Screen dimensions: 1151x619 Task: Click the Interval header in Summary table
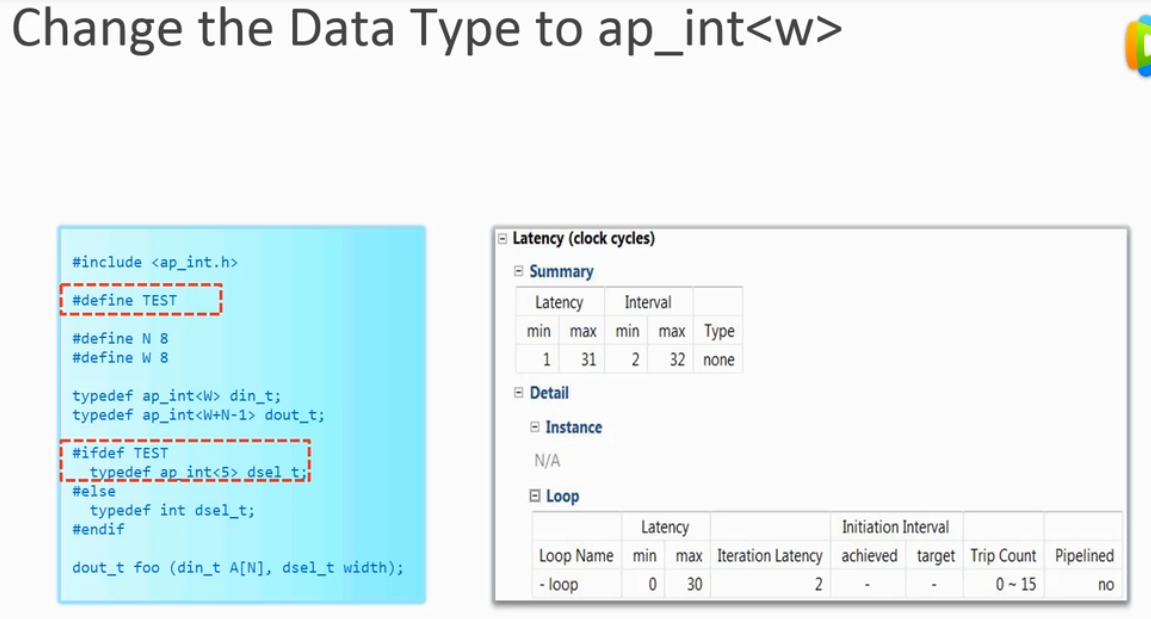647,302
